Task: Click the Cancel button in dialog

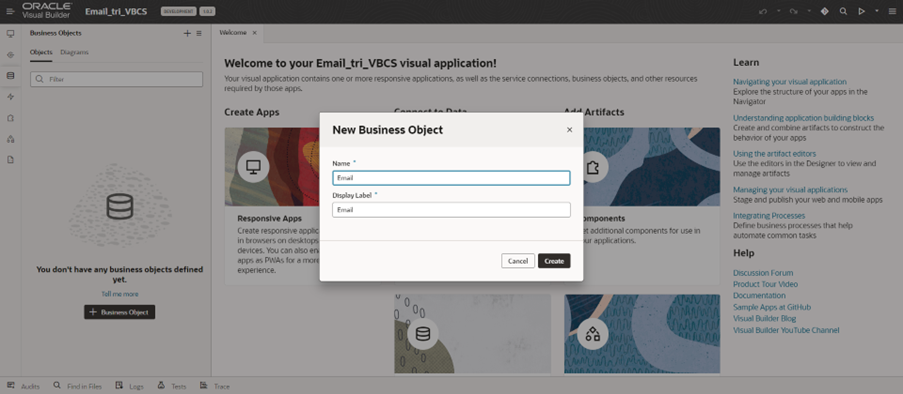Action: [x=518, y=261]
